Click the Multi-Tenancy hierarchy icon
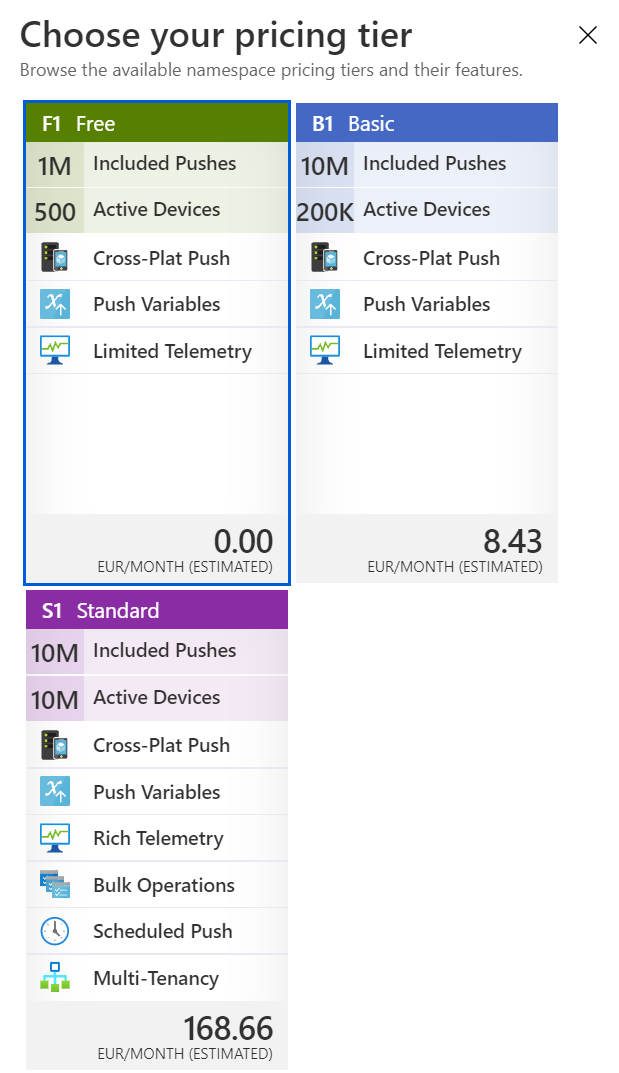Screen dimensions: 619x1073 pyautogui.click(x=55, y=977)
